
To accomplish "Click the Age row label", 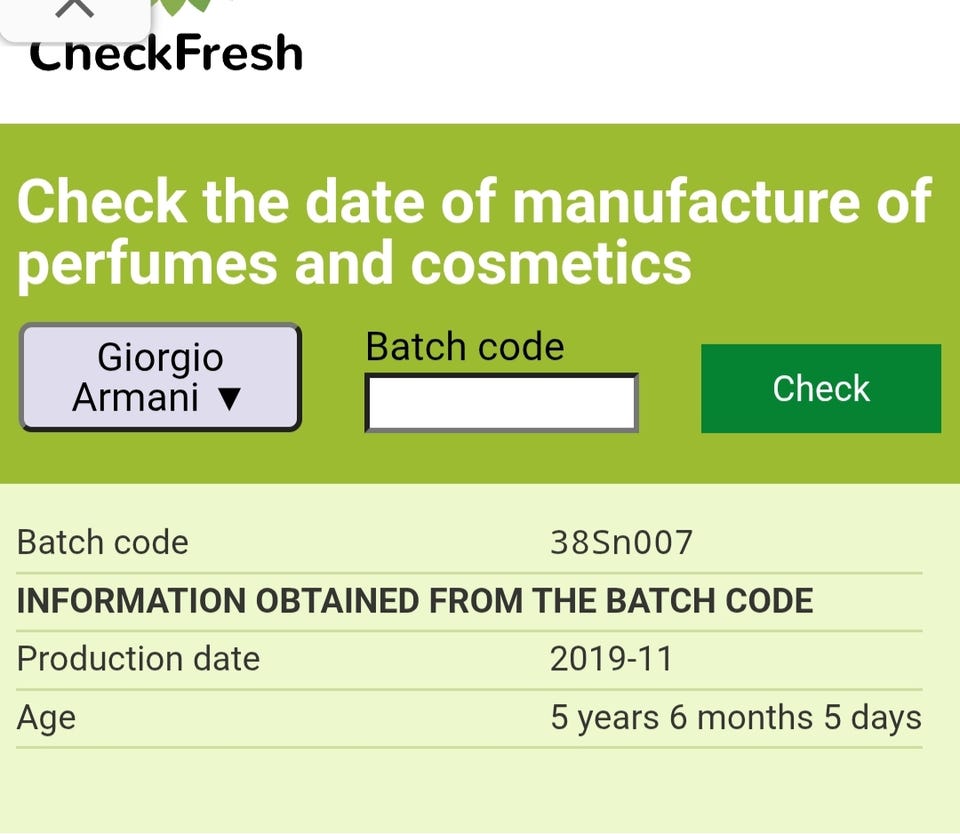I will click(x=46, y=717).
